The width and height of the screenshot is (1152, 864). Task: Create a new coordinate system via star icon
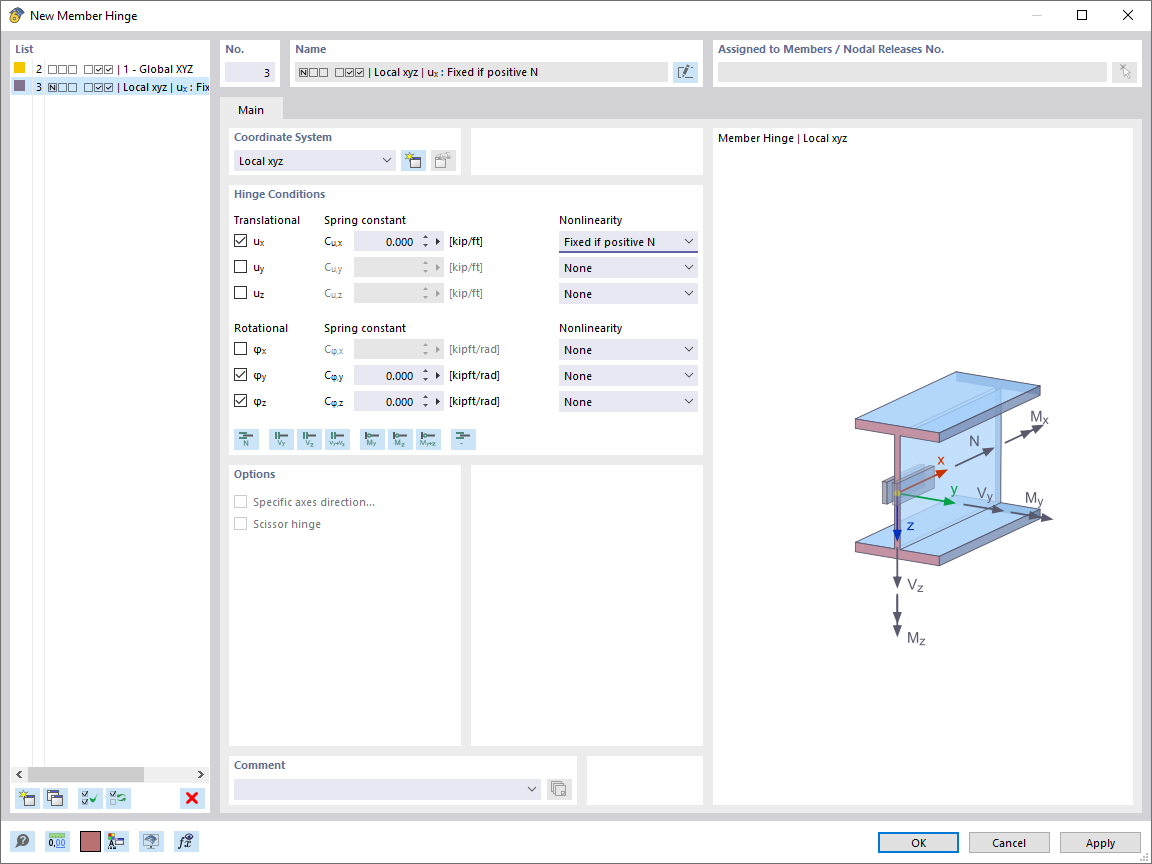(x=413, y=160)
